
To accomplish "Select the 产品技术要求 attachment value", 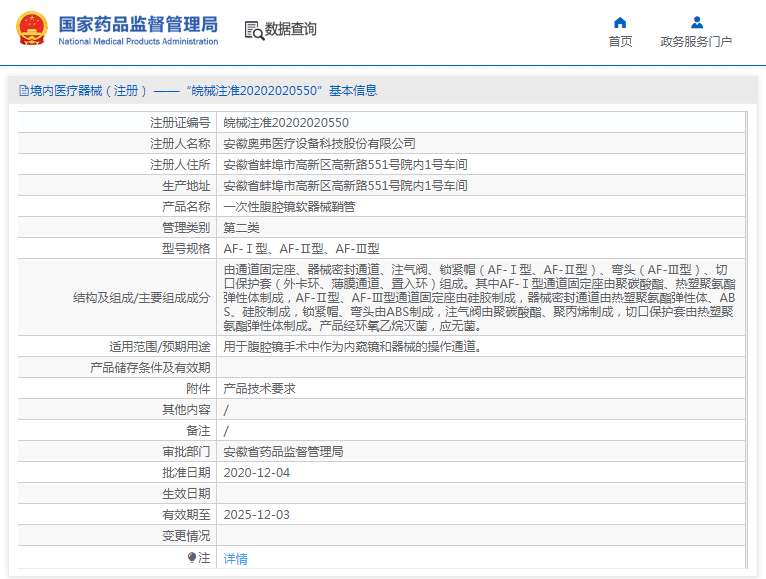I will coord(259,388).
